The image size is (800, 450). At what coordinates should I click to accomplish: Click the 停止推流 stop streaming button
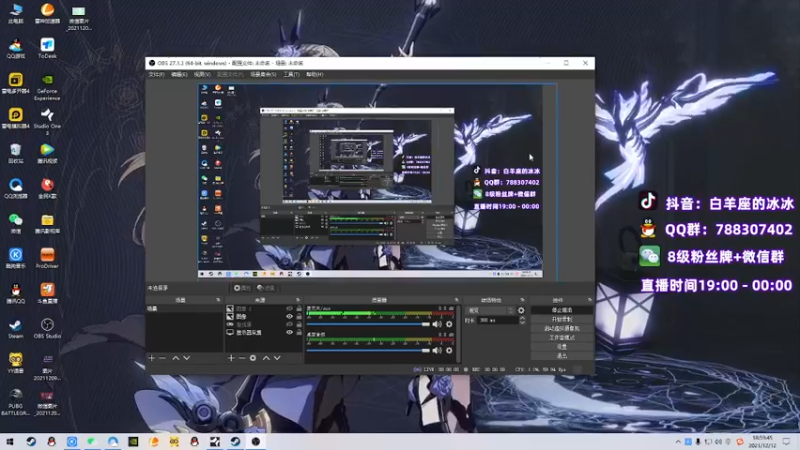562,310
